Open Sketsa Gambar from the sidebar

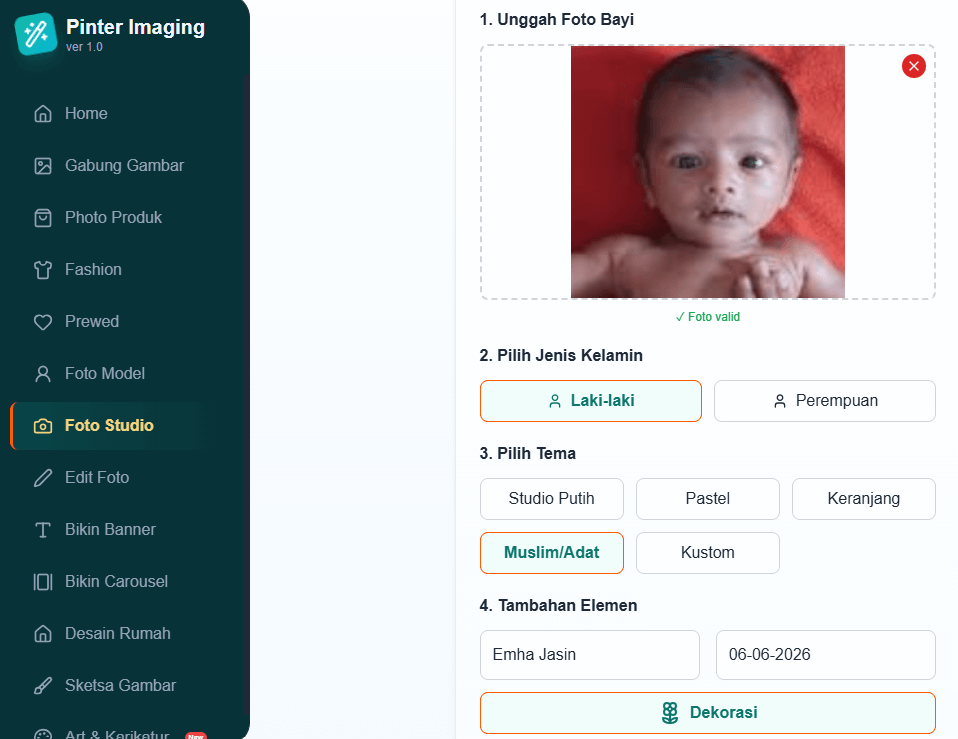tap(120, 686)
